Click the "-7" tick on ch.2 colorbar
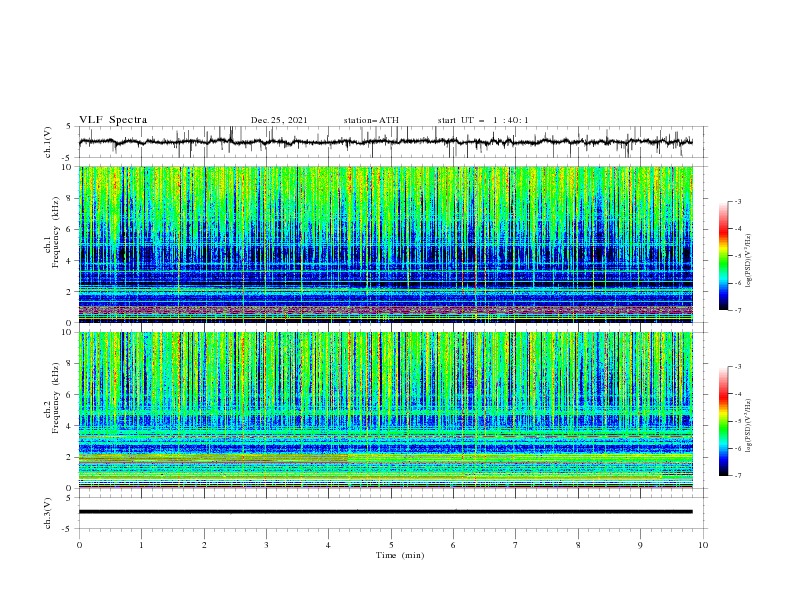The image size is (792, 612). tap(738, 475)
